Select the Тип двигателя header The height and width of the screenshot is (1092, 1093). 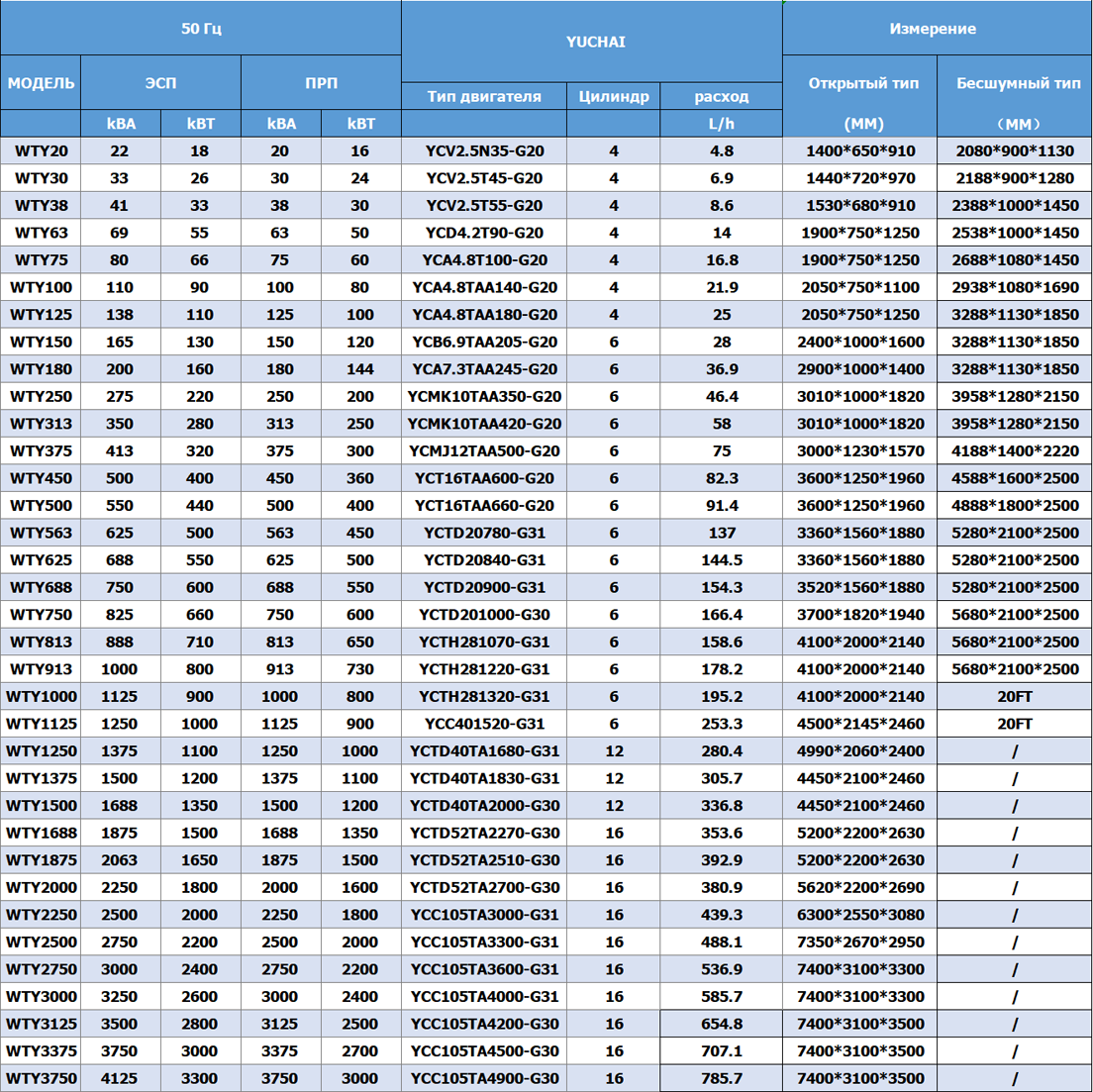(x=484, y=96)
